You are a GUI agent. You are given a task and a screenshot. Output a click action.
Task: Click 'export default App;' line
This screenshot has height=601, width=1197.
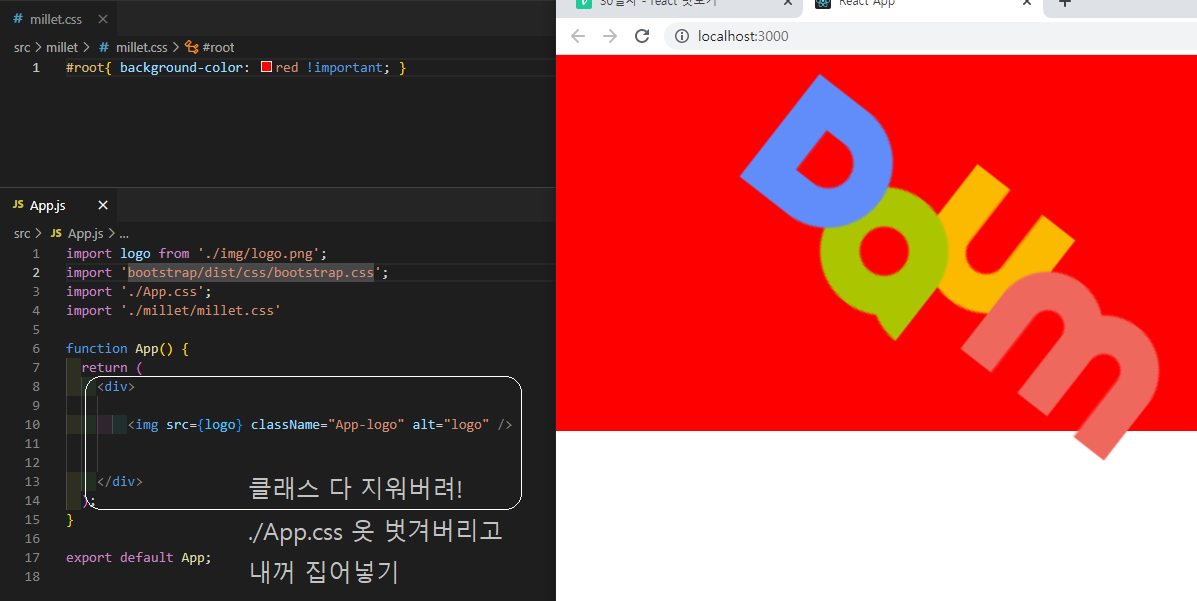[139, 557]
